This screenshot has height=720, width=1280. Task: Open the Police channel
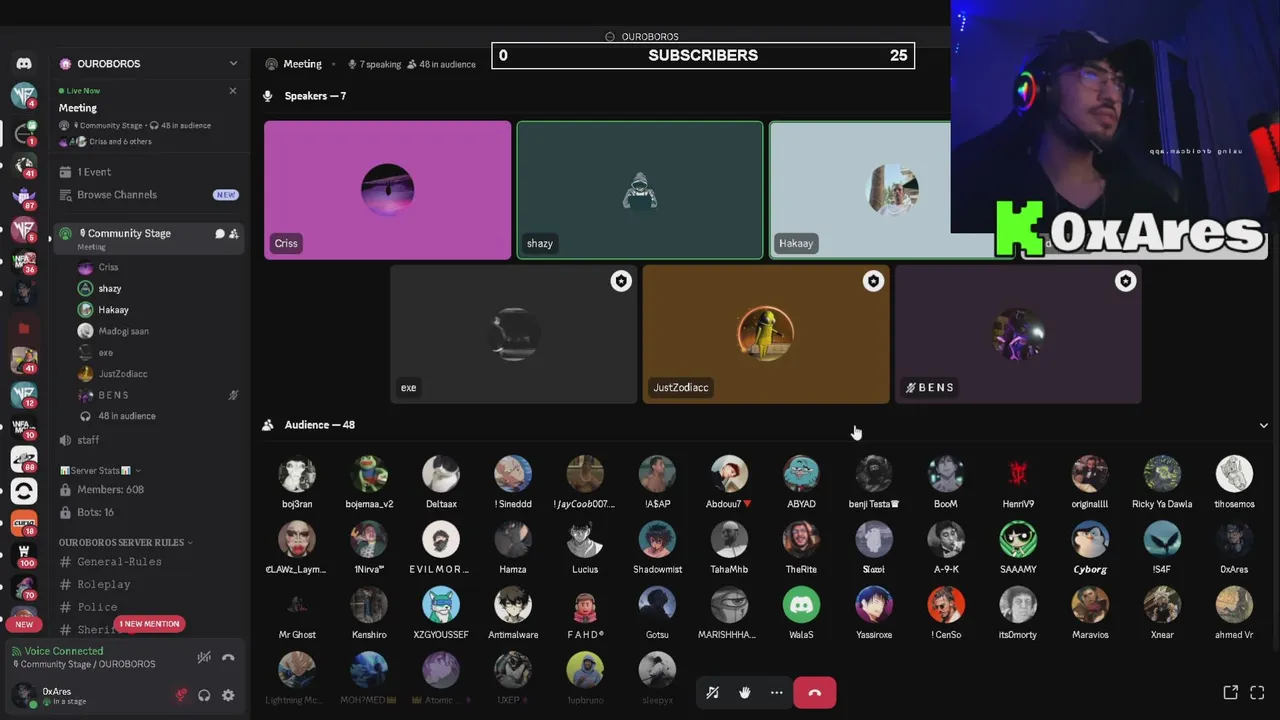tap(148, 607)
